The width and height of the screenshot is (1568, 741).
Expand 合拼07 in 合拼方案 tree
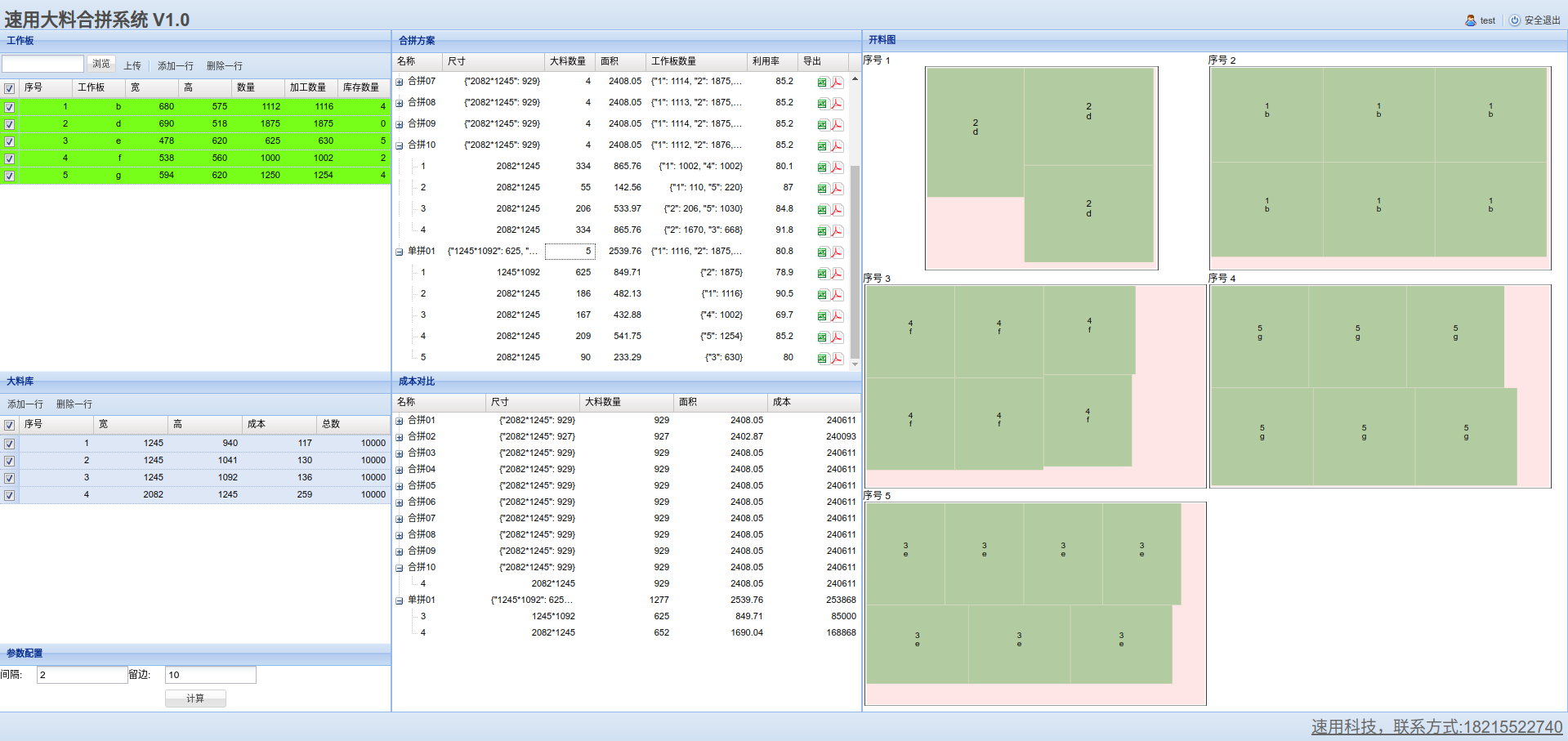click(400, 82)
